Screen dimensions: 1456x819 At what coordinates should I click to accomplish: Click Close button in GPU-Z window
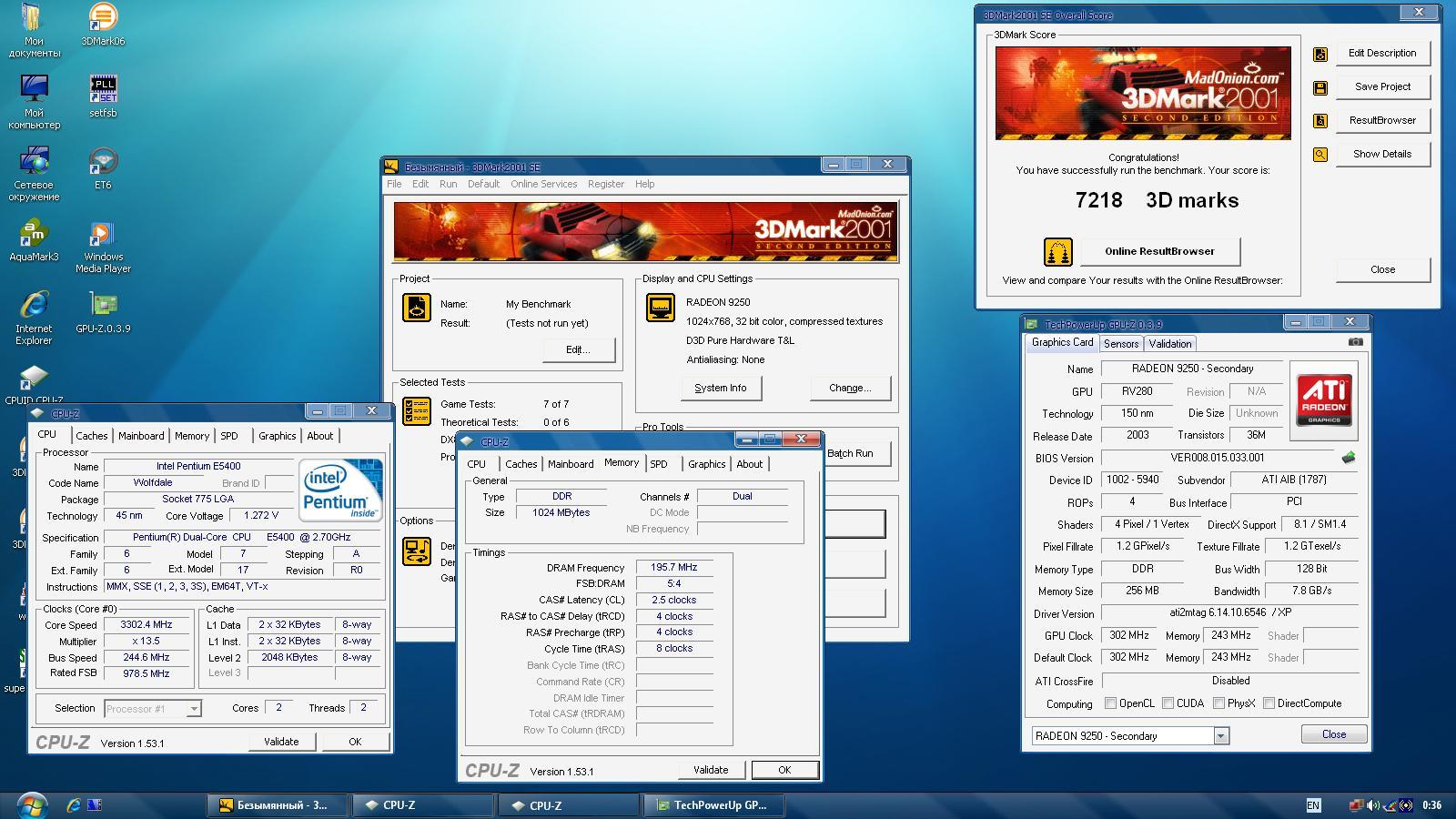(1334, 734)
